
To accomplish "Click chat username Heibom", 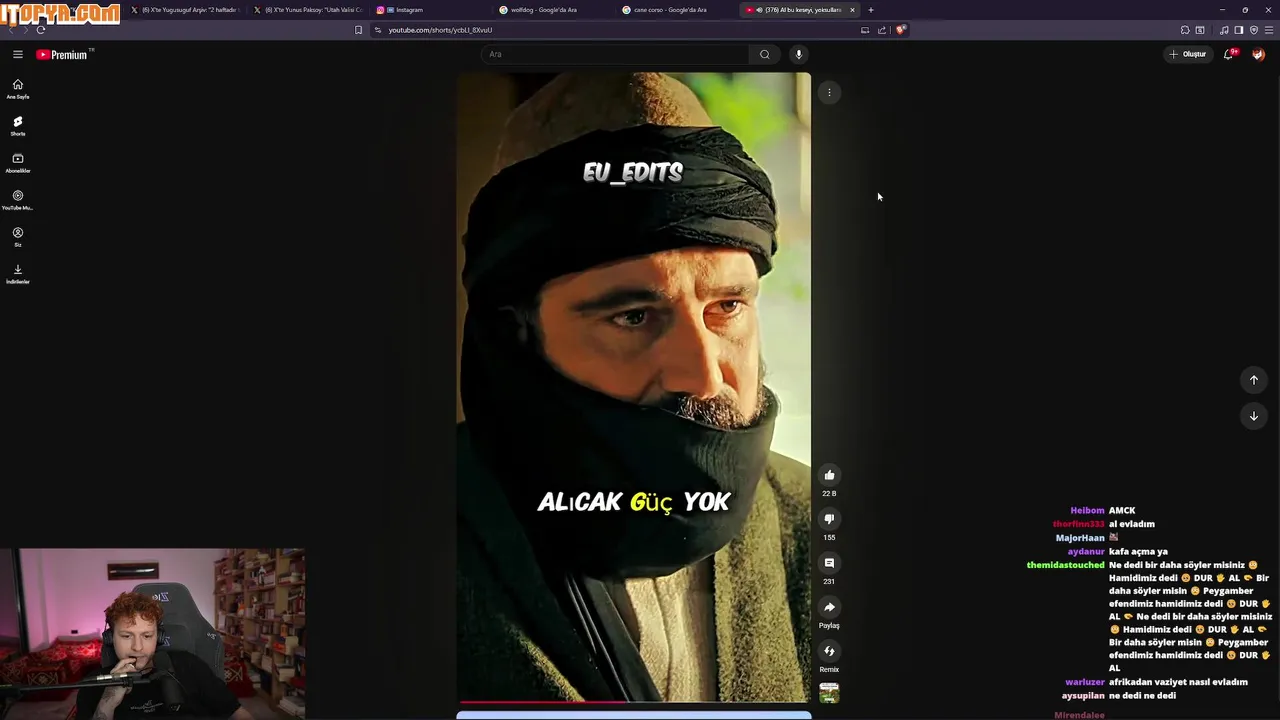I will click(1087, 511).
